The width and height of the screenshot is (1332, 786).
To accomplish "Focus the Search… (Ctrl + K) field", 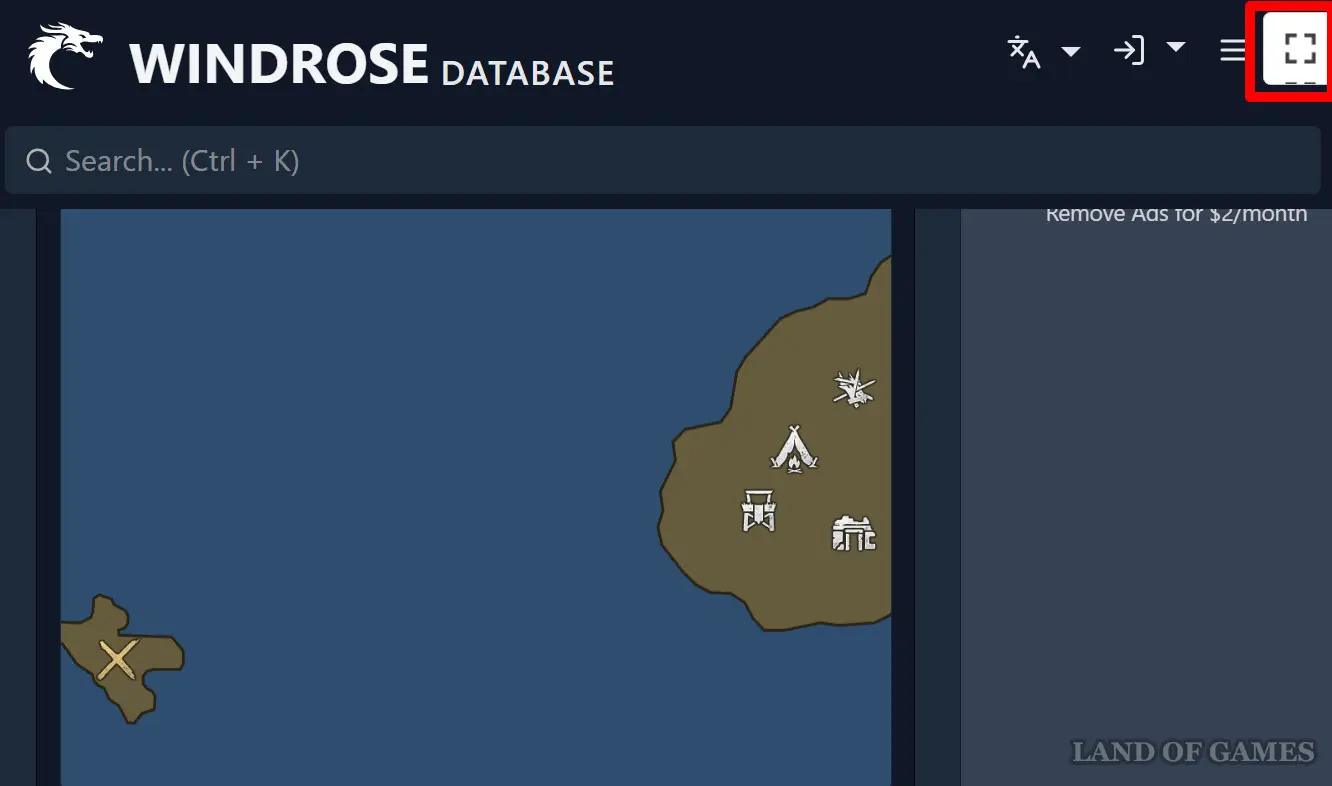I will click(x=660, y=161).
